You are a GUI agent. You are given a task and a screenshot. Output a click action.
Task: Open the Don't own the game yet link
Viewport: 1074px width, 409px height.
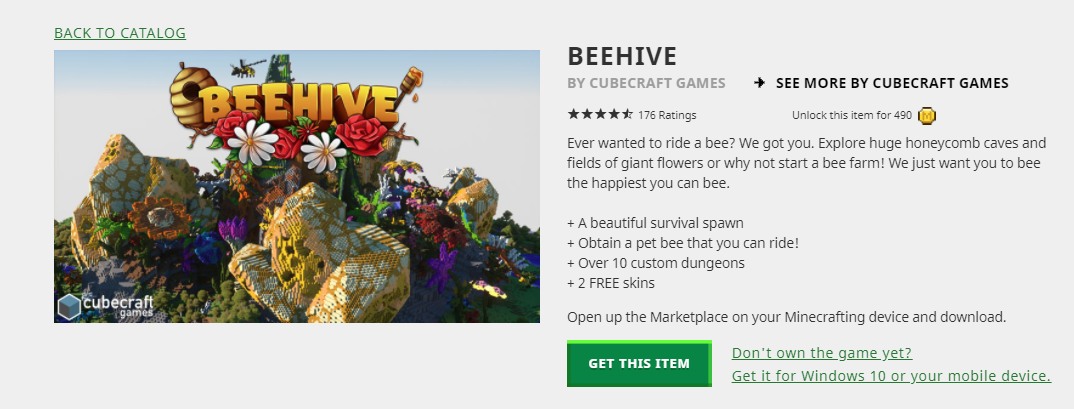[x=822, y=353]
